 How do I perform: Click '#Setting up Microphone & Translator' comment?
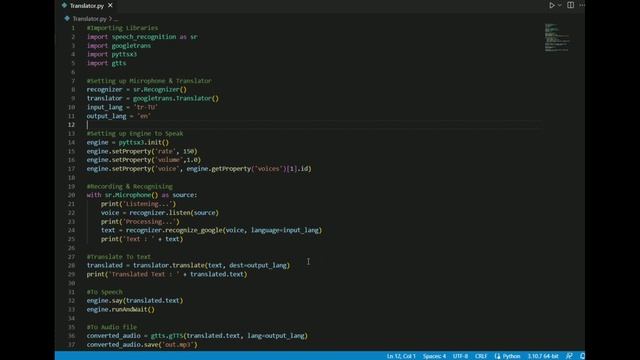[x=149, y=81]
